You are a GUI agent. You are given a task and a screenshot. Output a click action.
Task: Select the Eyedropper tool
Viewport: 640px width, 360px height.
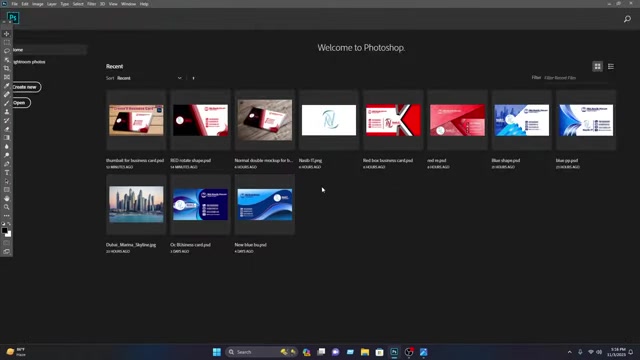pos(7,86)
